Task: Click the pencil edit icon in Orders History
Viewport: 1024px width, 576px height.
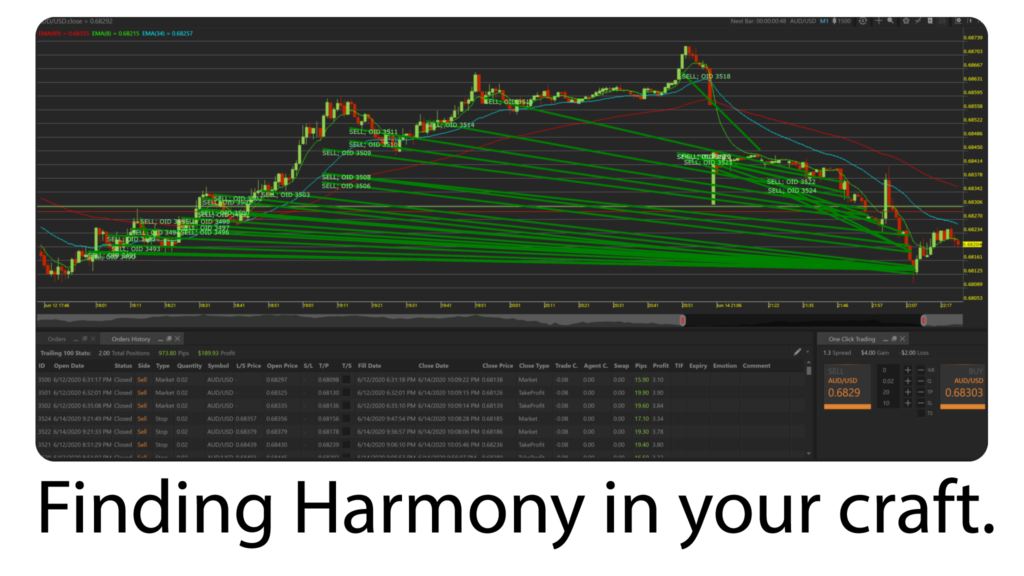Action: (797, 352)
